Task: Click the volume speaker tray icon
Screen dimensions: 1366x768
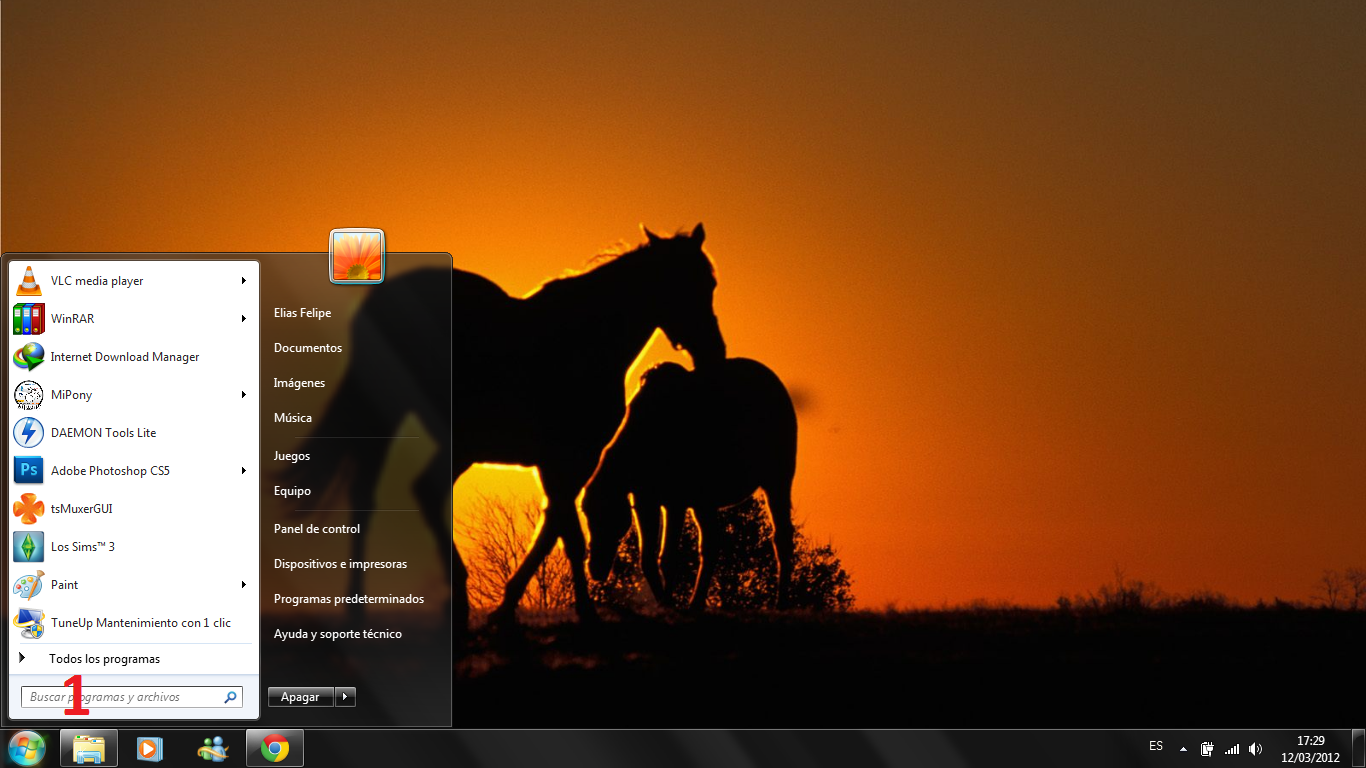Action: tap(1256, 749)
